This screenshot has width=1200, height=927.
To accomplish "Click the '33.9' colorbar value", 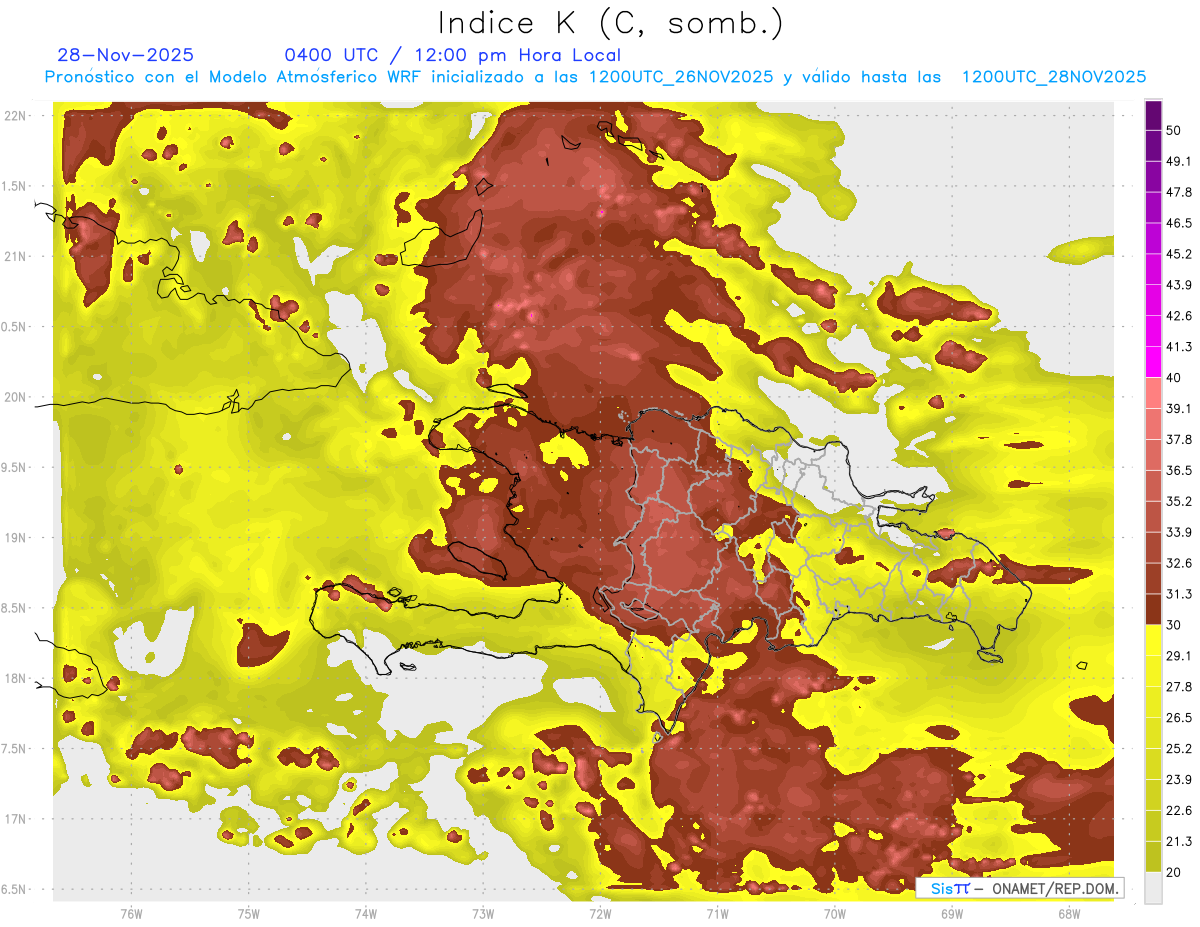I will [x=1179, y=532].
